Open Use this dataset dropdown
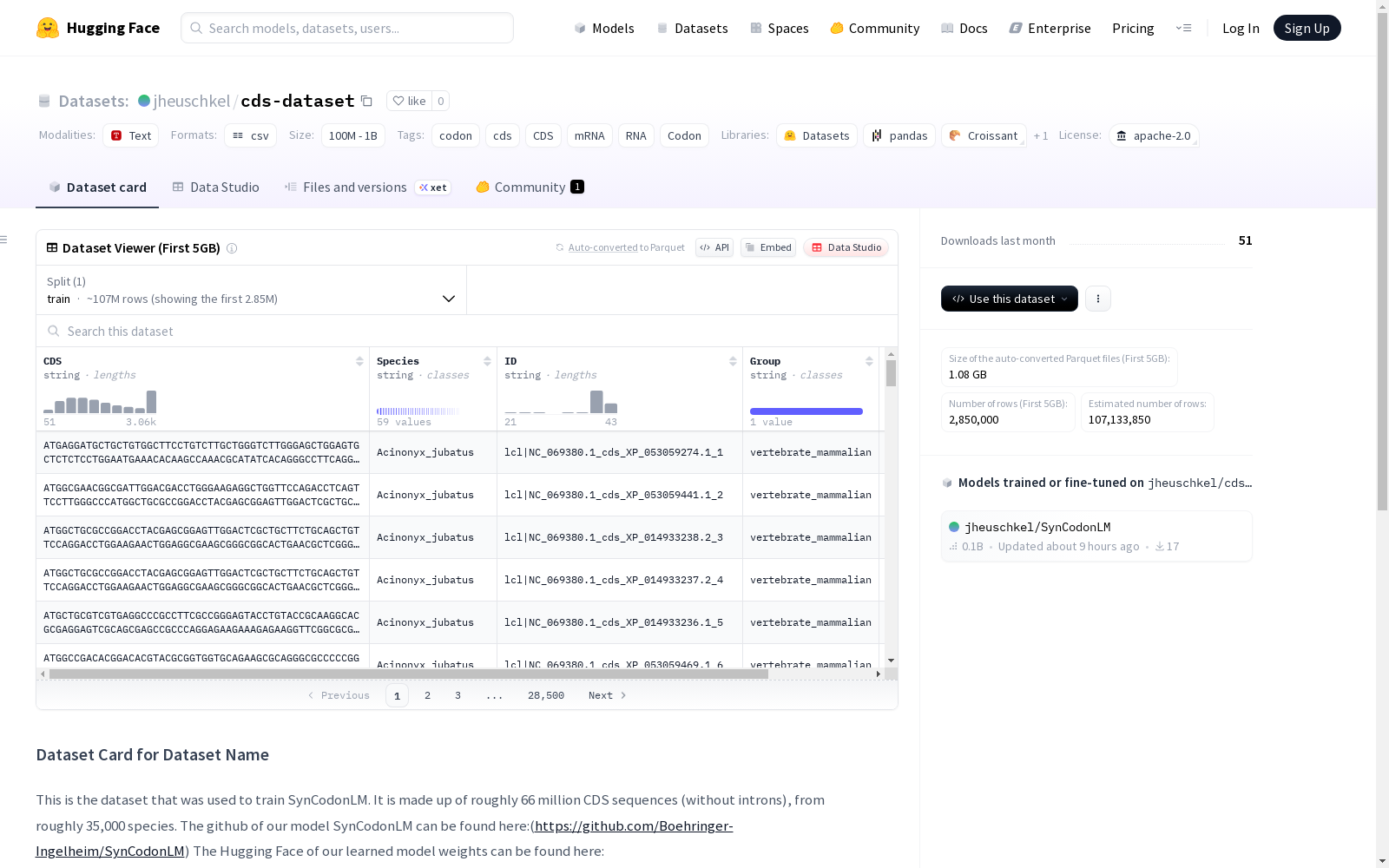The height and width of the screenshot is (868, 1389). tap(1010, 299)
